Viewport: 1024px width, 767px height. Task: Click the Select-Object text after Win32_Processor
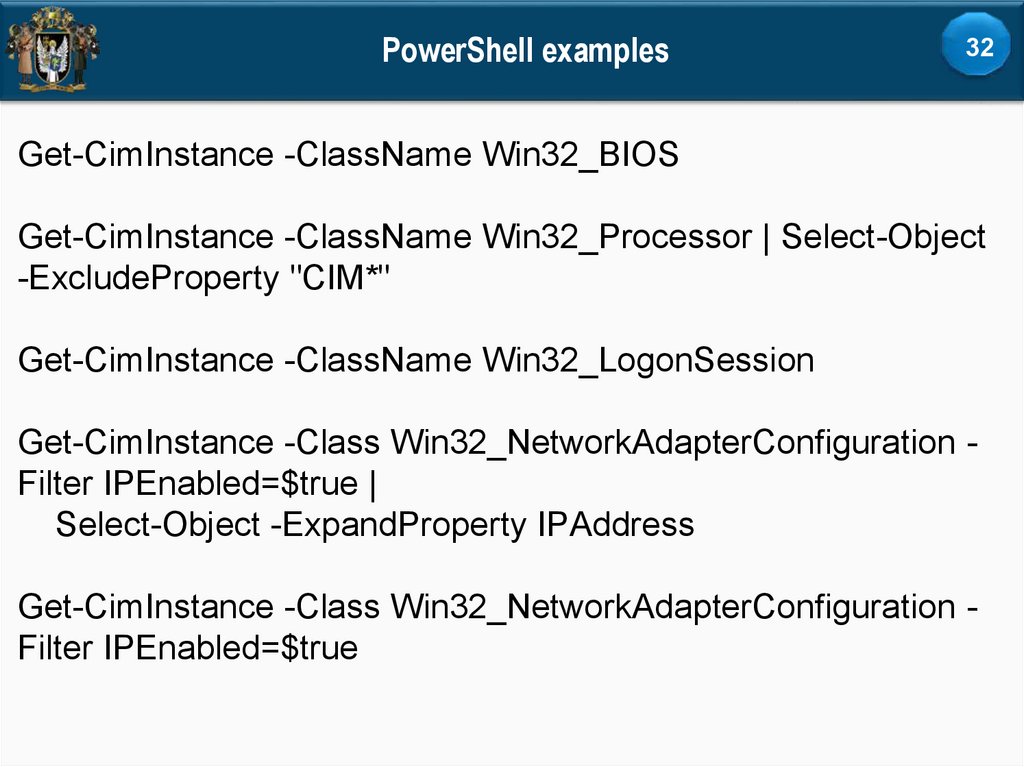click(883, 237)
